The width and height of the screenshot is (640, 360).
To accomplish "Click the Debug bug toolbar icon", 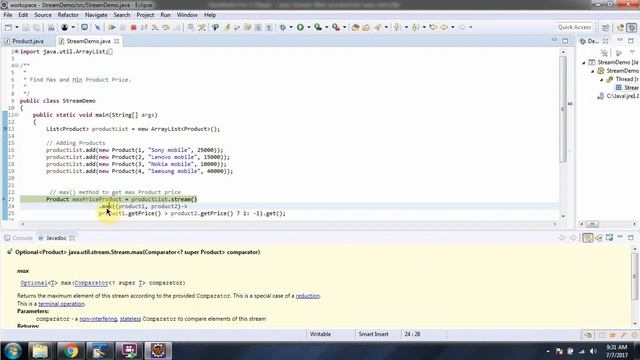I will [282, 27].
